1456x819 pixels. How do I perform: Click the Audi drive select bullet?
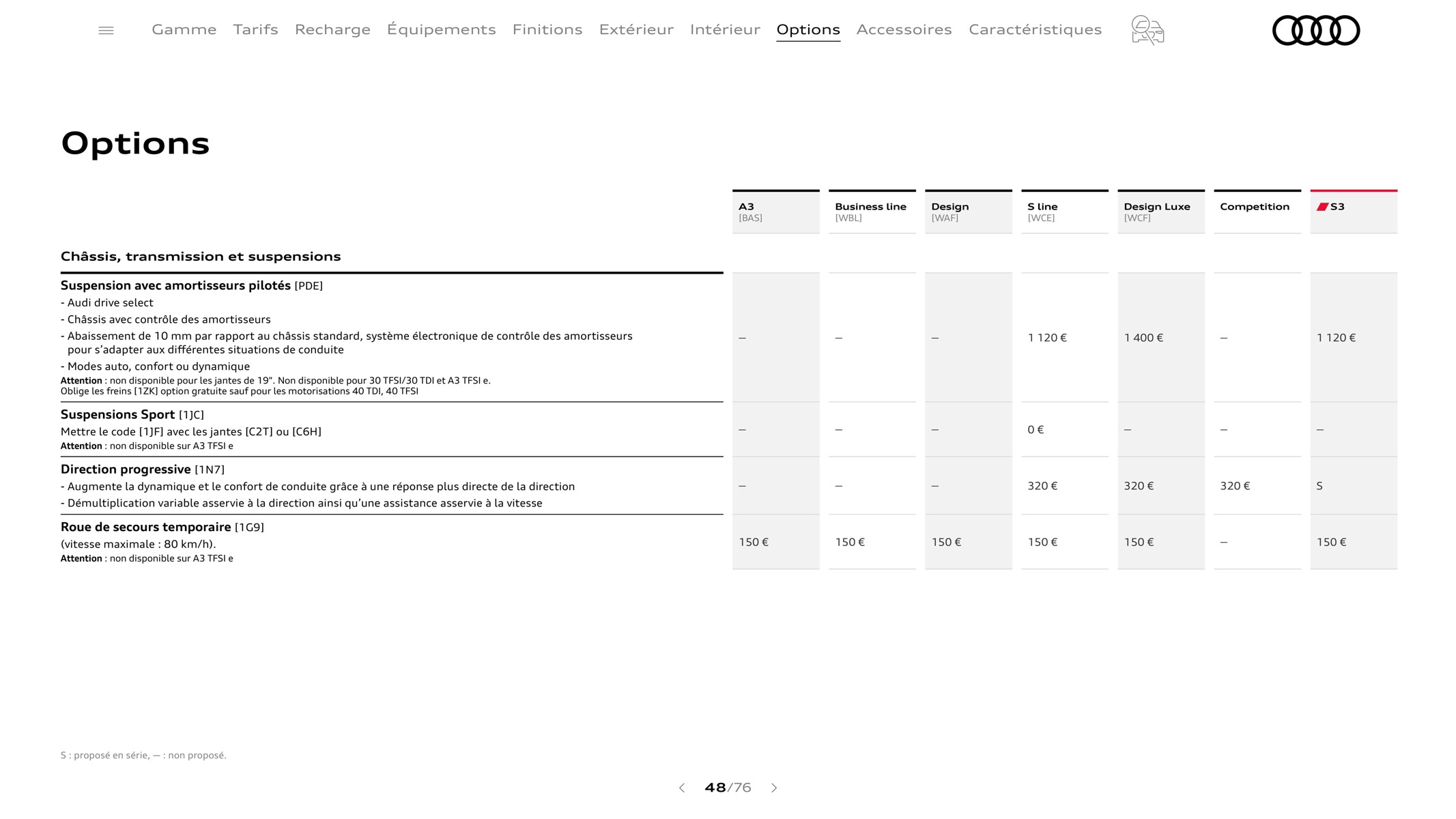[x=107, y=303]
